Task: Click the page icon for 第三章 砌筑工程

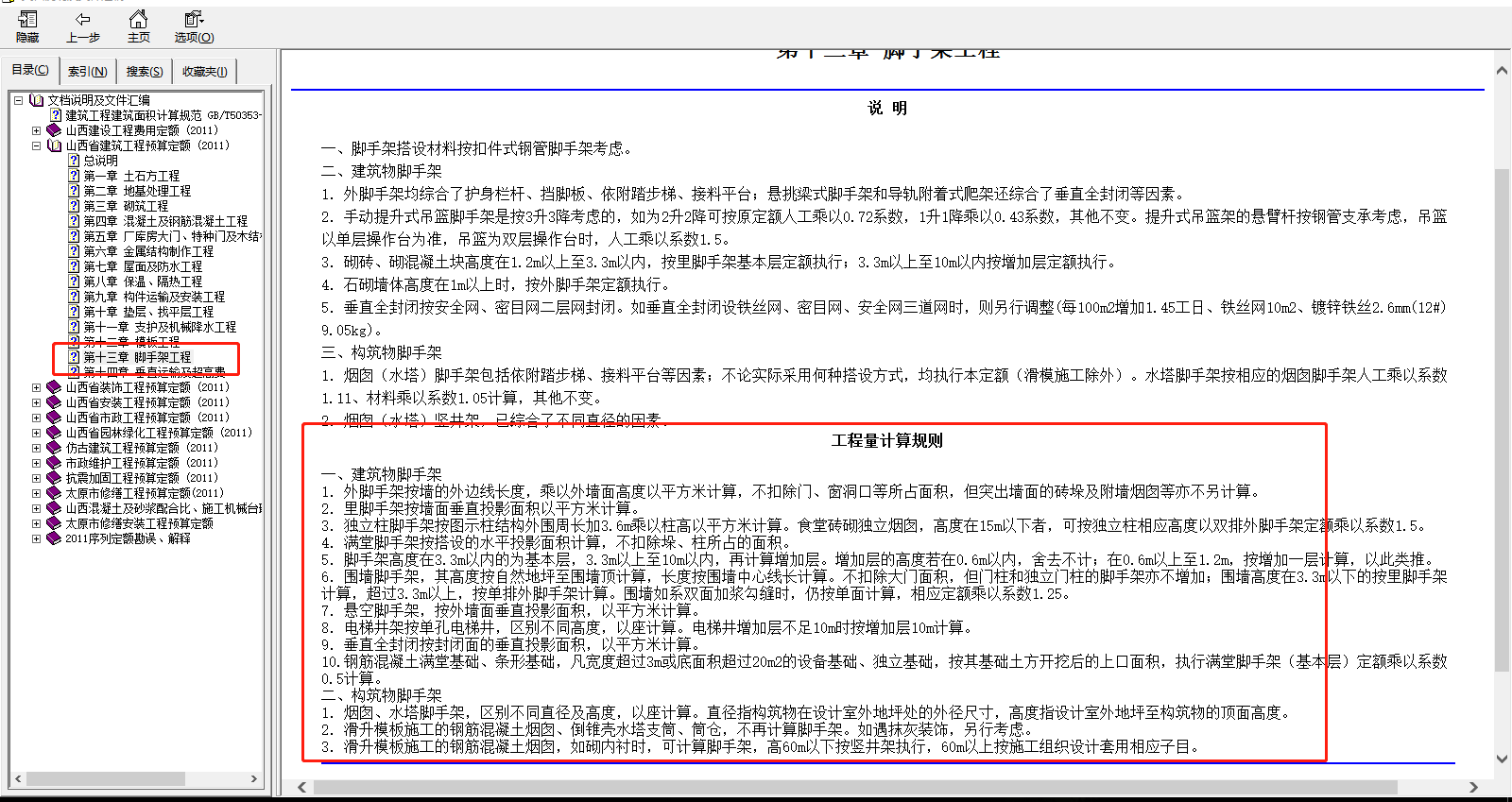Action: click(x=74, y=206)
